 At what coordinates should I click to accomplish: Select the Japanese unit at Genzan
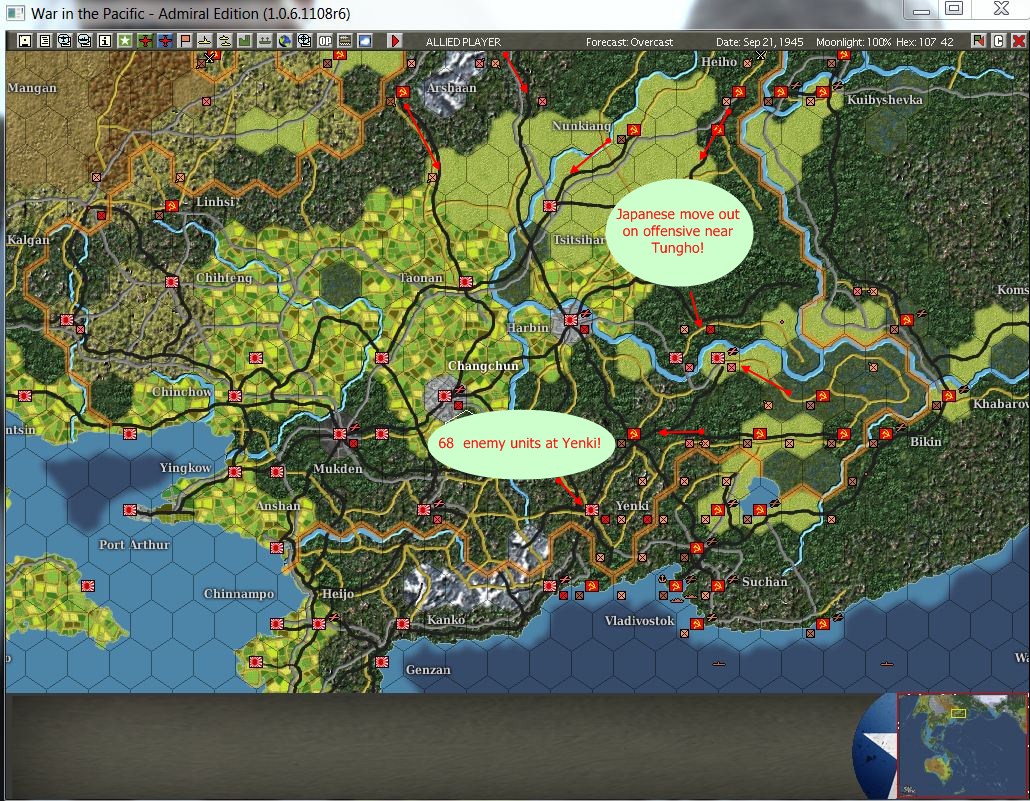(x=382, y=662)
